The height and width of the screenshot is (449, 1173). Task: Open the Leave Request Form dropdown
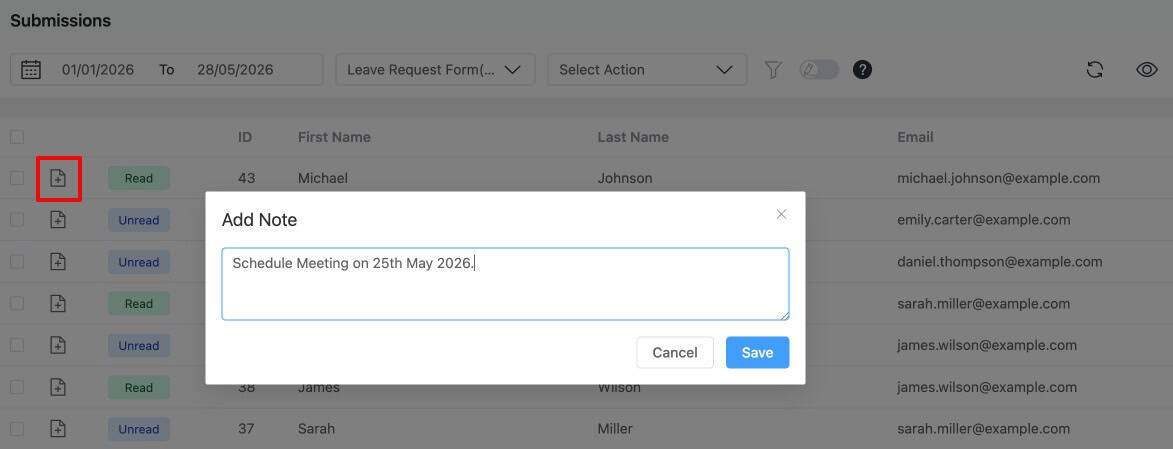435,70
